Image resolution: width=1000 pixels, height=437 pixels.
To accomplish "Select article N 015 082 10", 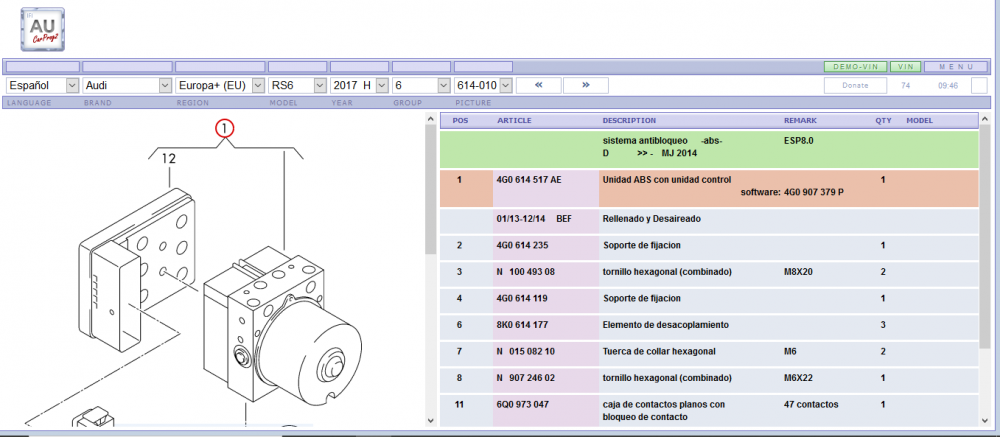I will (x=526, y=352).
